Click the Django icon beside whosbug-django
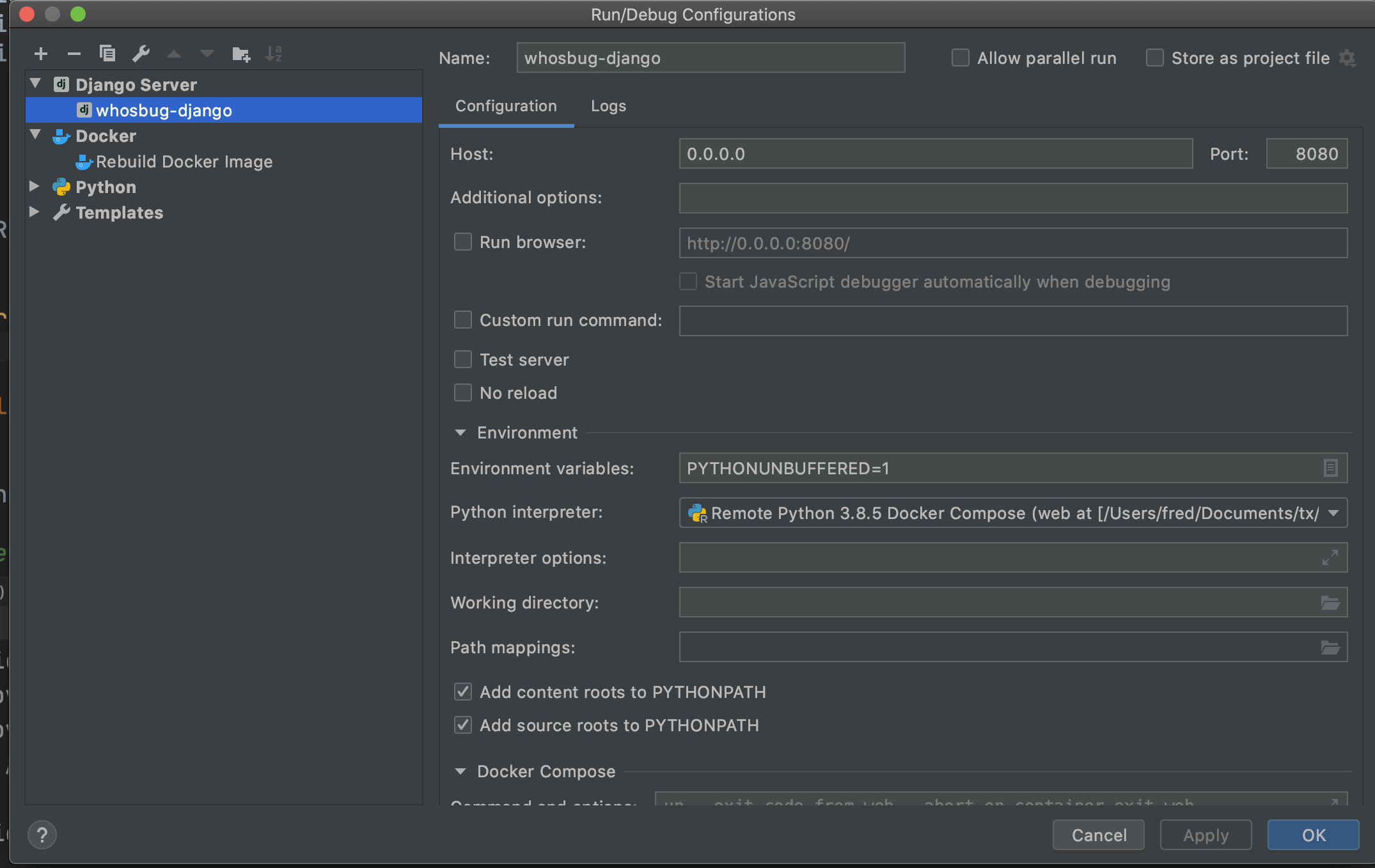The height and width of the screenshot is (868, 1375). click(x=84, y=110)
